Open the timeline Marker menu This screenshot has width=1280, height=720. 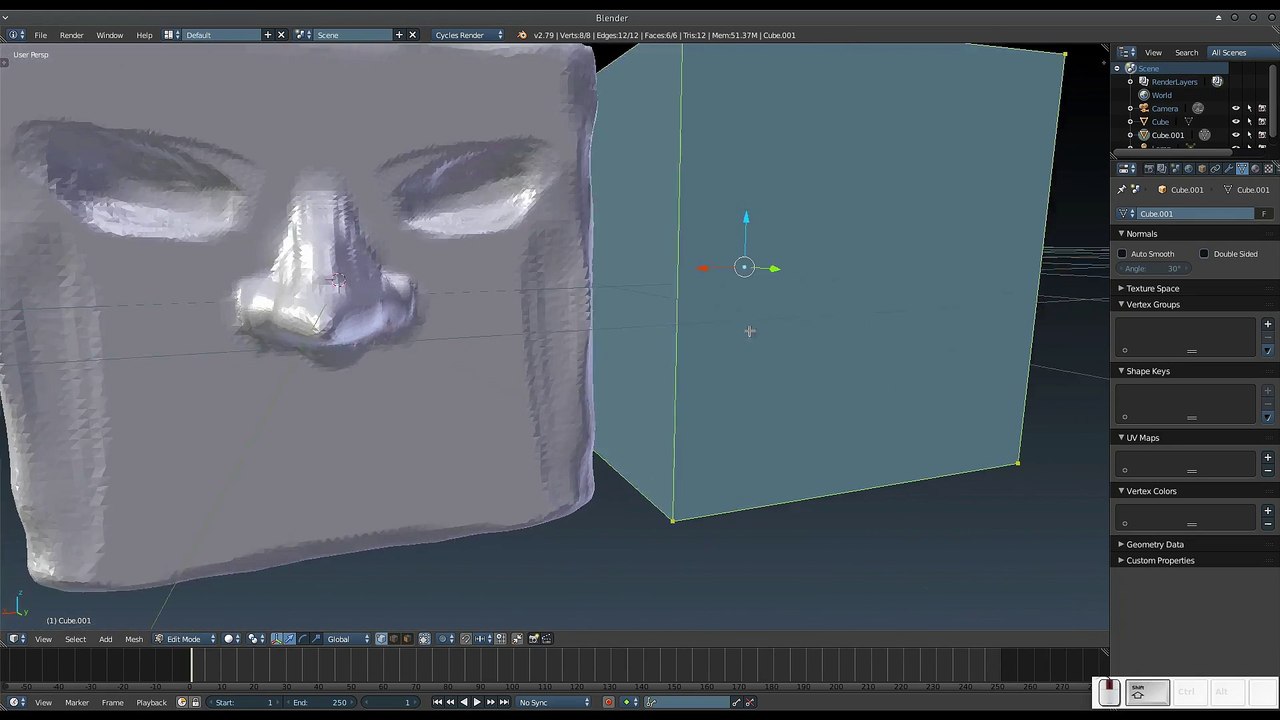[77, 703]
